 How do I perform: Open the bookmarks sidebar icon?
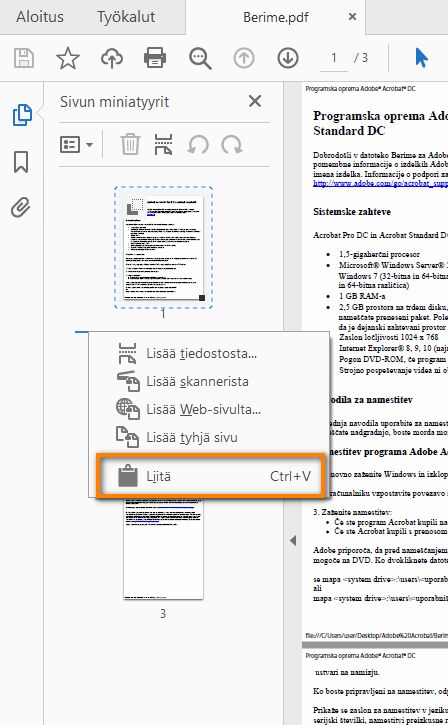tap(21, 162)
